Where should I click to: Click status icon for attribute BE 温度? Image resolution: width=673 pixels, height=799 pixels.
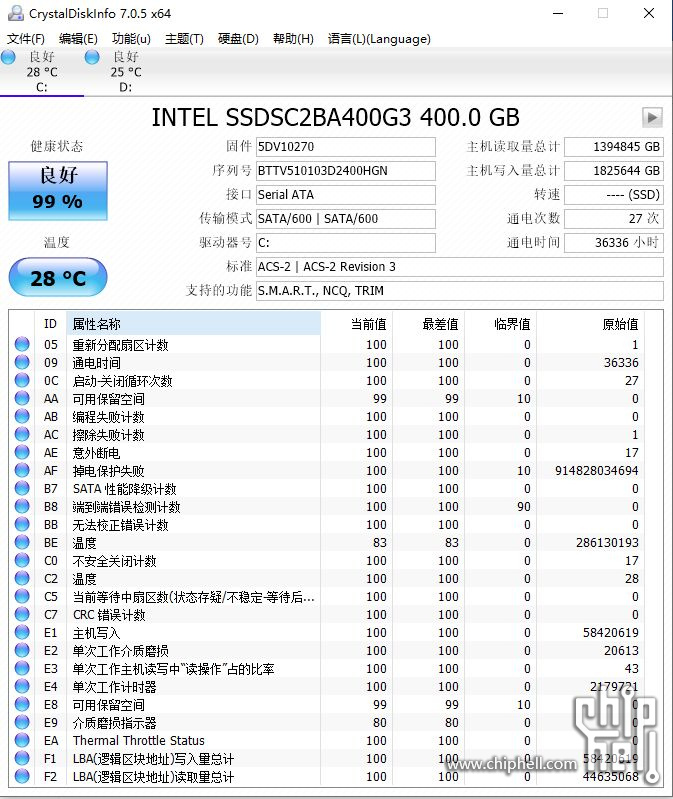pyautogui.click(x=22, y=543)
